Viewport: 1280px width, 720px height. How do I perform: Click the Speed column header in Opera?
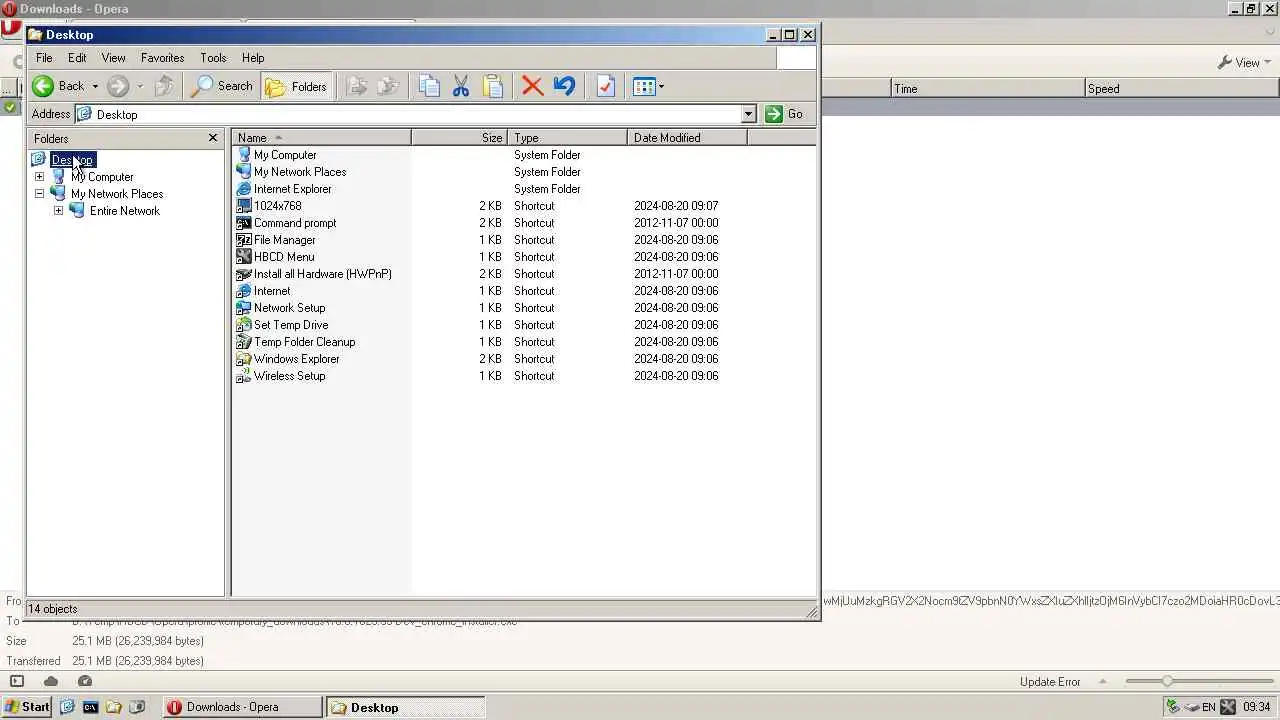pos(1181,89)
